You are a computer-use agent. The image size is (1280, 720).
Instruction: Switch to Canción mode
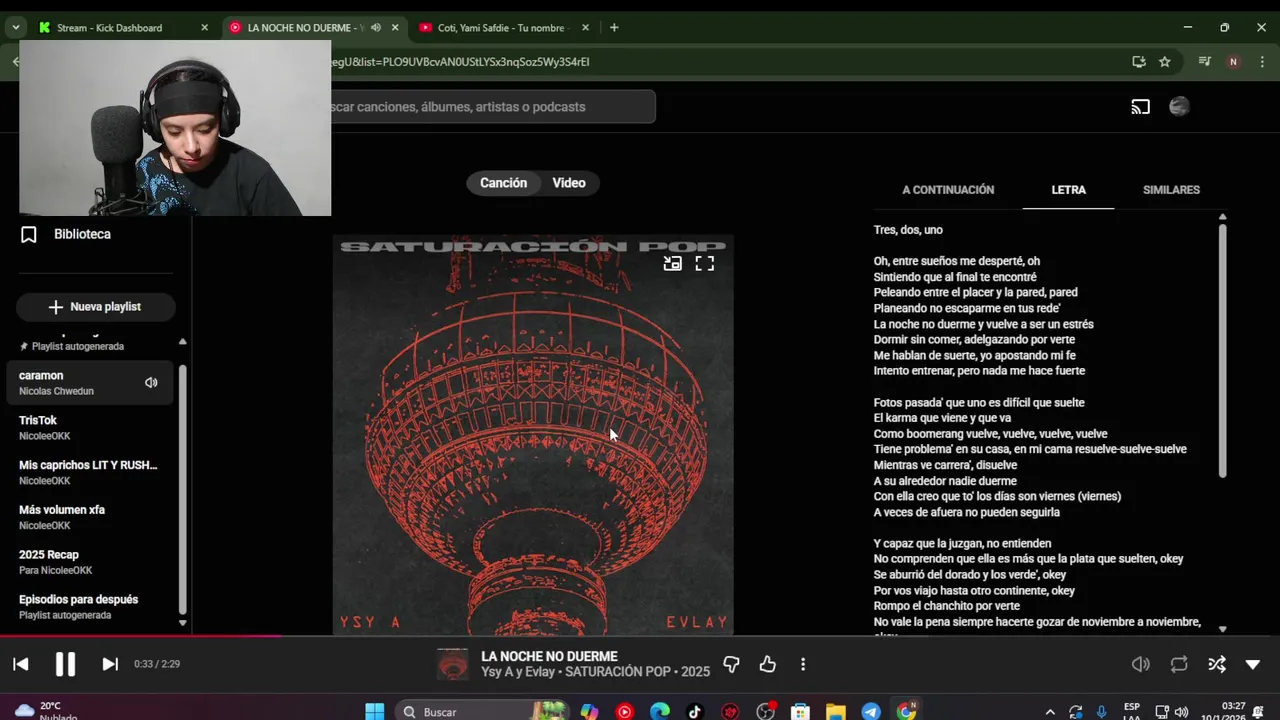point(503,183)
